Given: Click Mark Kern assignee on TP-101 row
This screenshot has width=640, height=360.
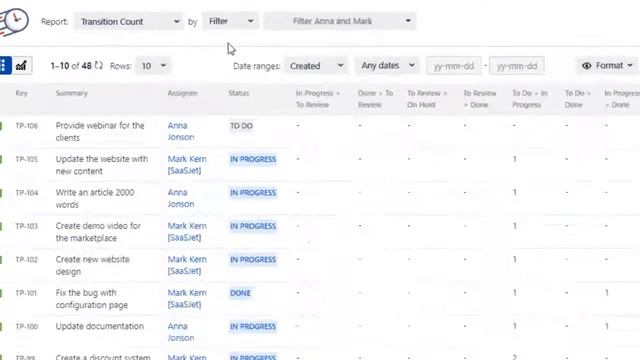Looking at the screenshot, I should click(x=187, y=299).
